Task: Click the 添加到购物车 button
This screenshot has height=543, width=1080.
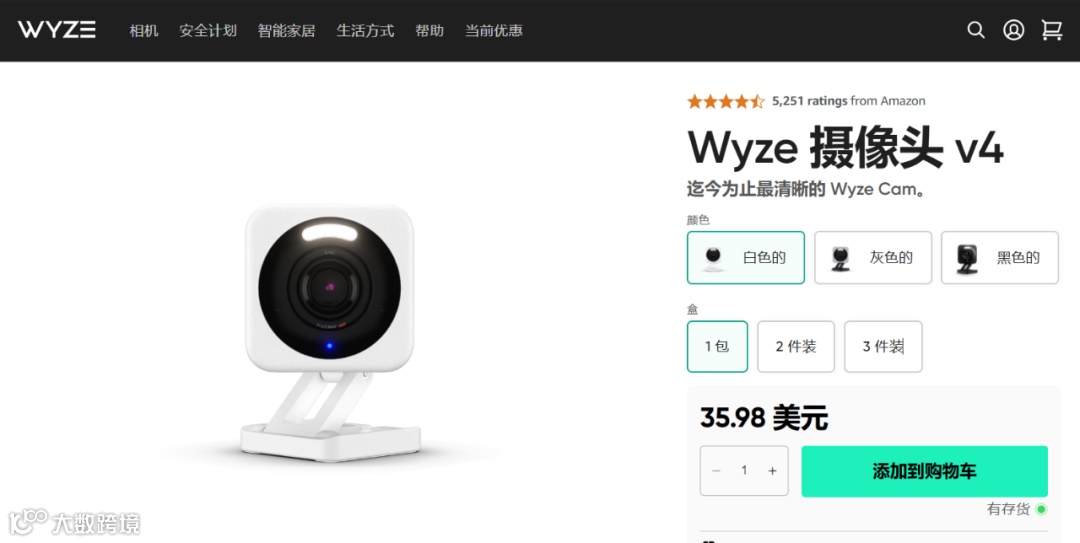Action: [924, 471]
